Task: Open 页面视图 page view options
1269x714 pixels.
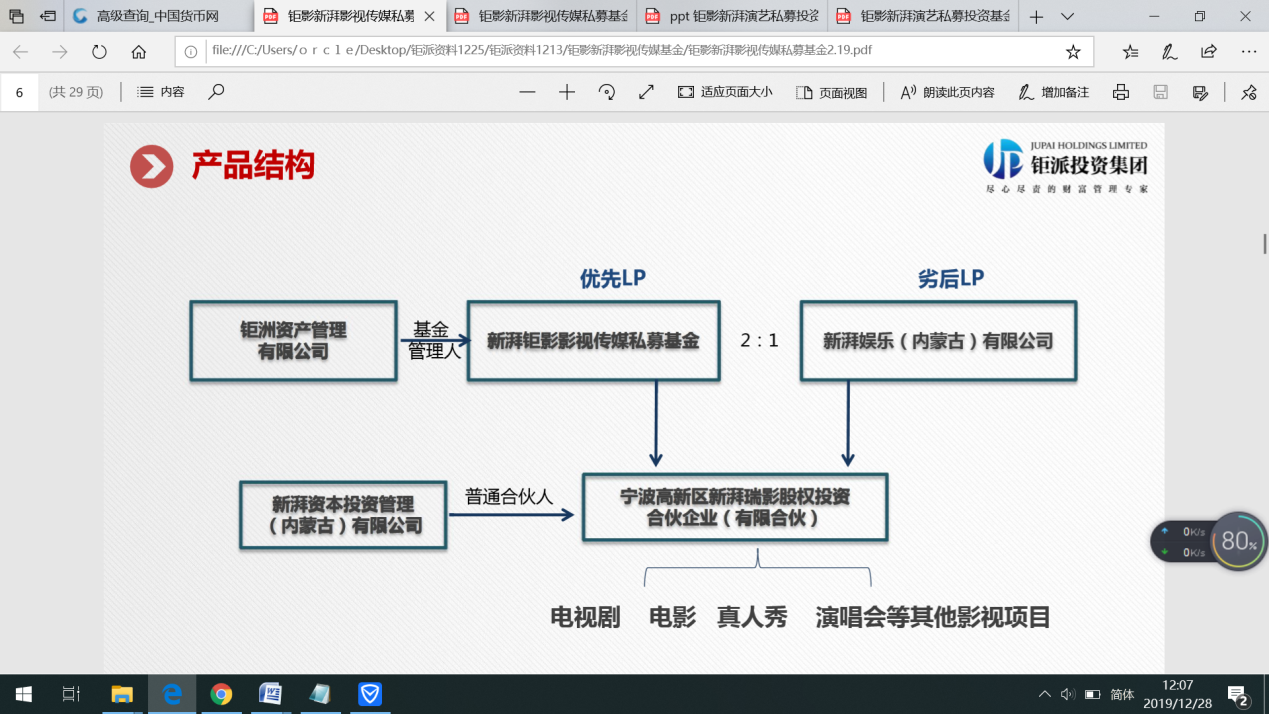Action: tap(831, 92)
